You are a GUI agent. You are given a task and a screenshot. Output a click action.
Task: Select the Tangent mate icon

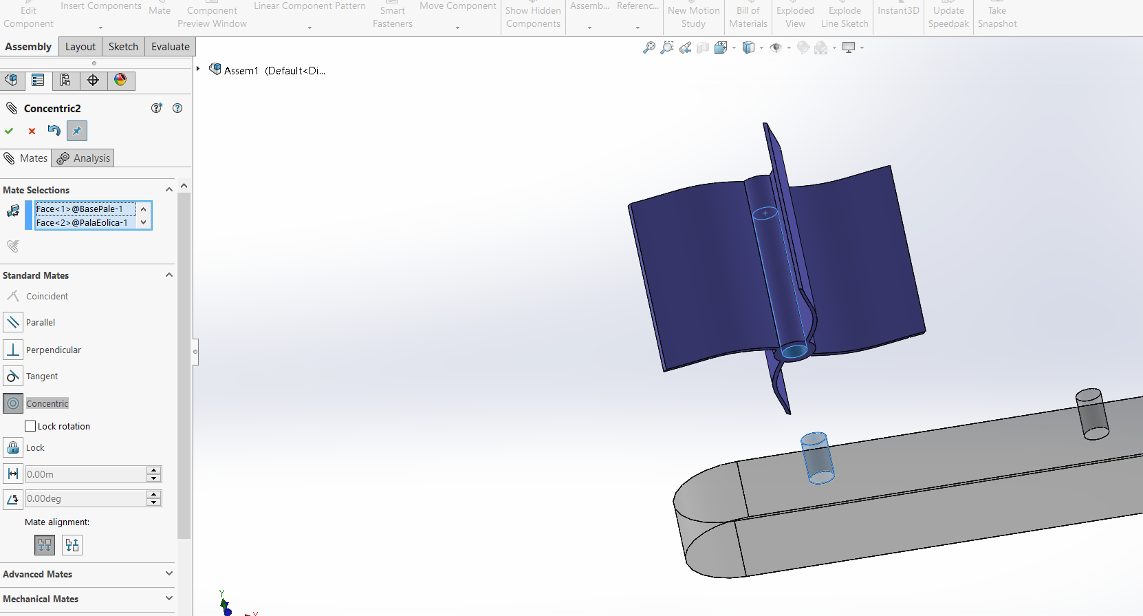[12, 376]
